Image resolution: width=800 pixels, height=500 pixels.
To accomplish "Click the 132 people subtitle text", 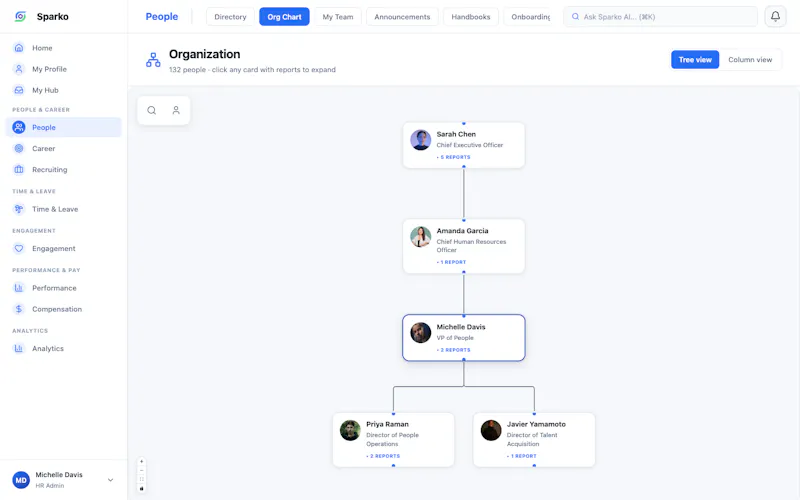I will 252,69.
